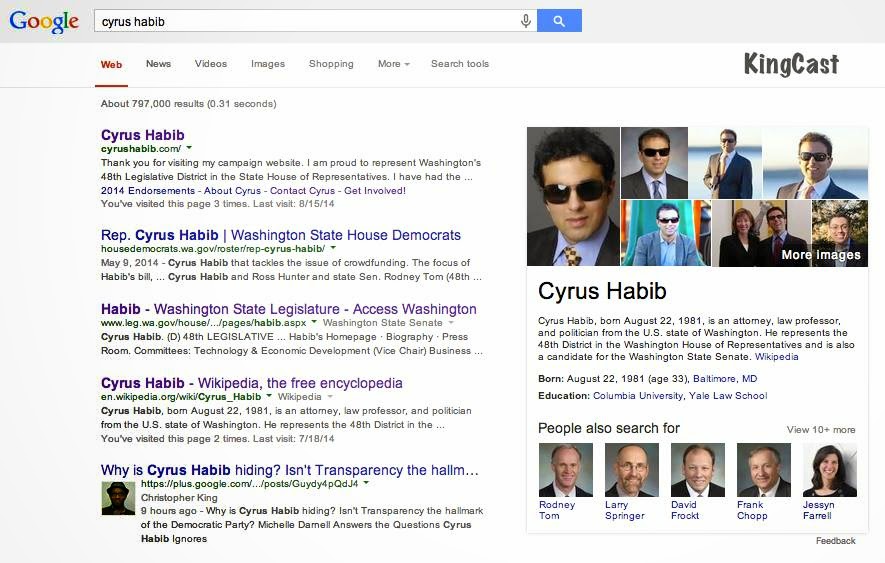The width and height of the screenshot is (885, 563).
Task: Open photo of woman and man together
Action: tap(762, 233)
